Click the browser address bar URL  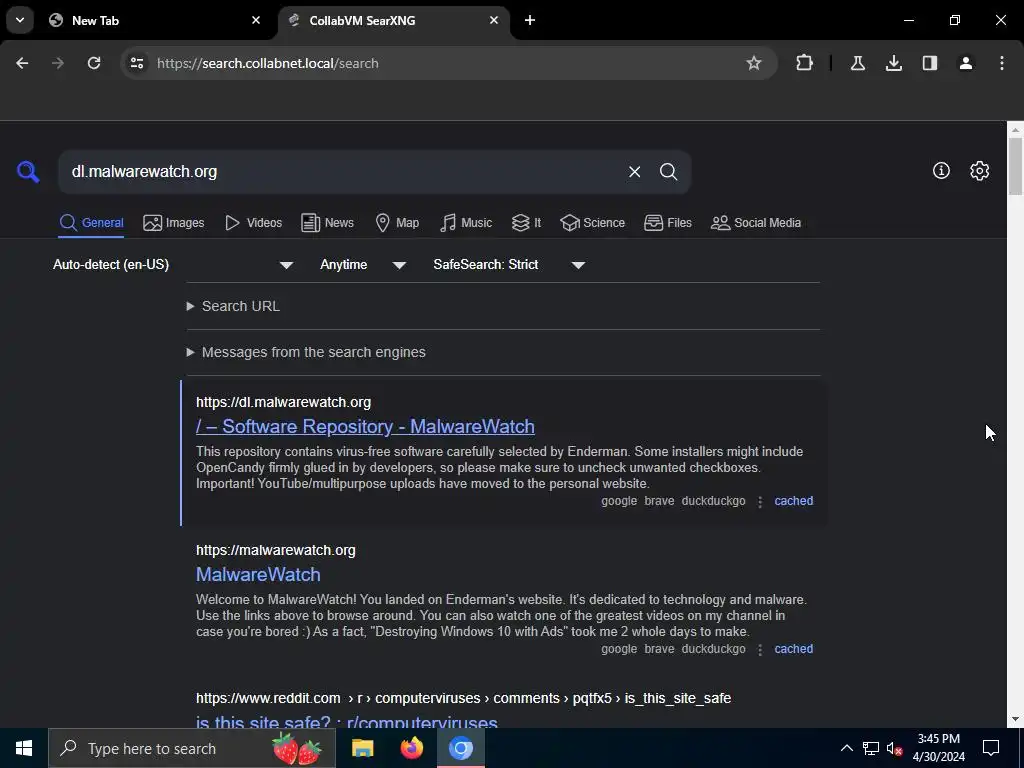pos(268,63)
